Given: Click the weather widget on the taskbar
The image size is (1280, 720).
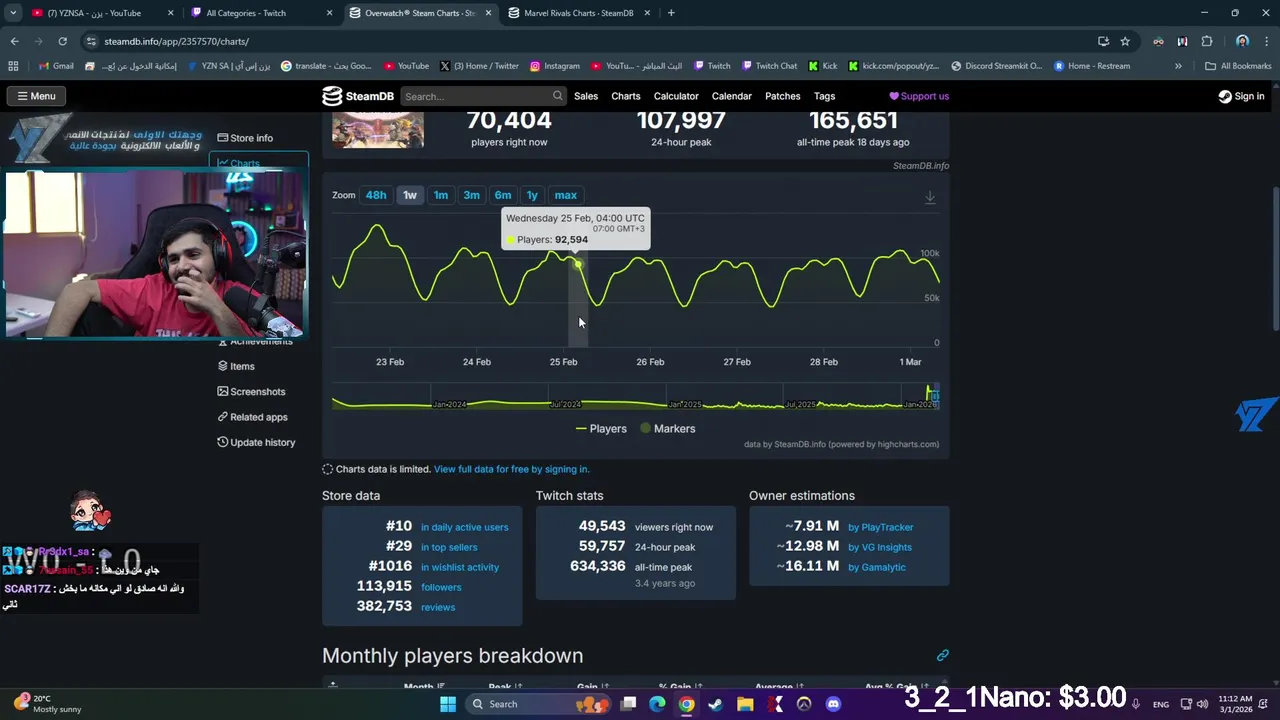Looking at the screenshot, I should (x=49, y=704).
